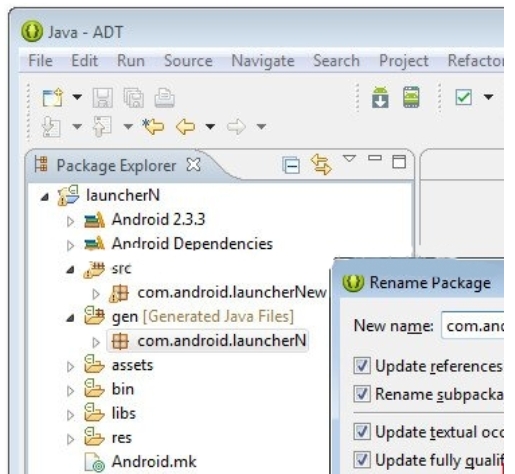The height and width of the screenshot is (474, 515).
Task: Open the File menu
Action: (41, 61)
